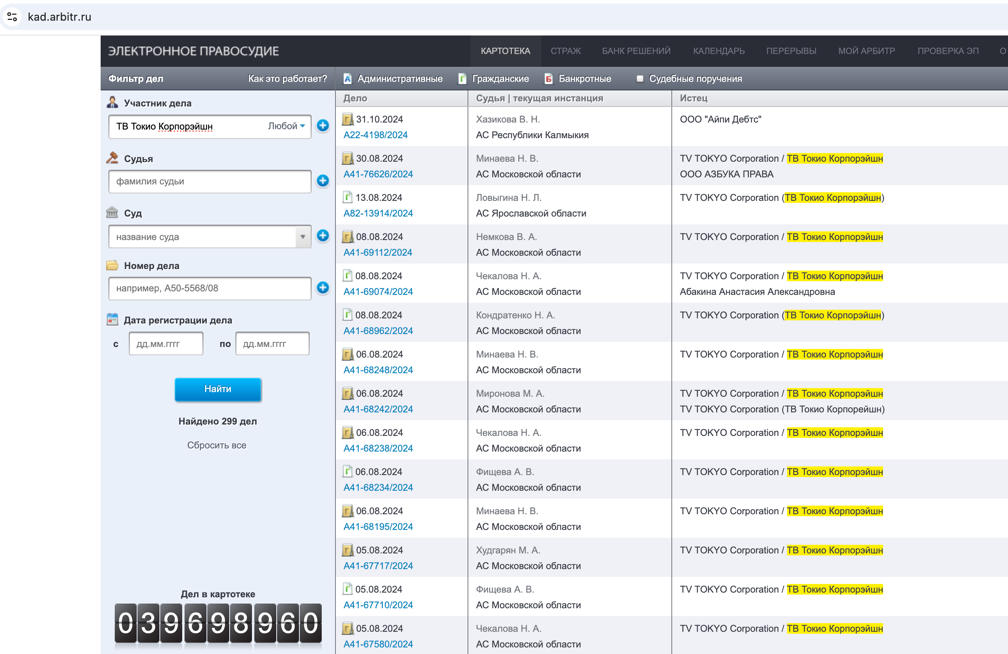Click the Участник дела input field
This screenshot has width=1008, height=654.
[x=210, y=126]
